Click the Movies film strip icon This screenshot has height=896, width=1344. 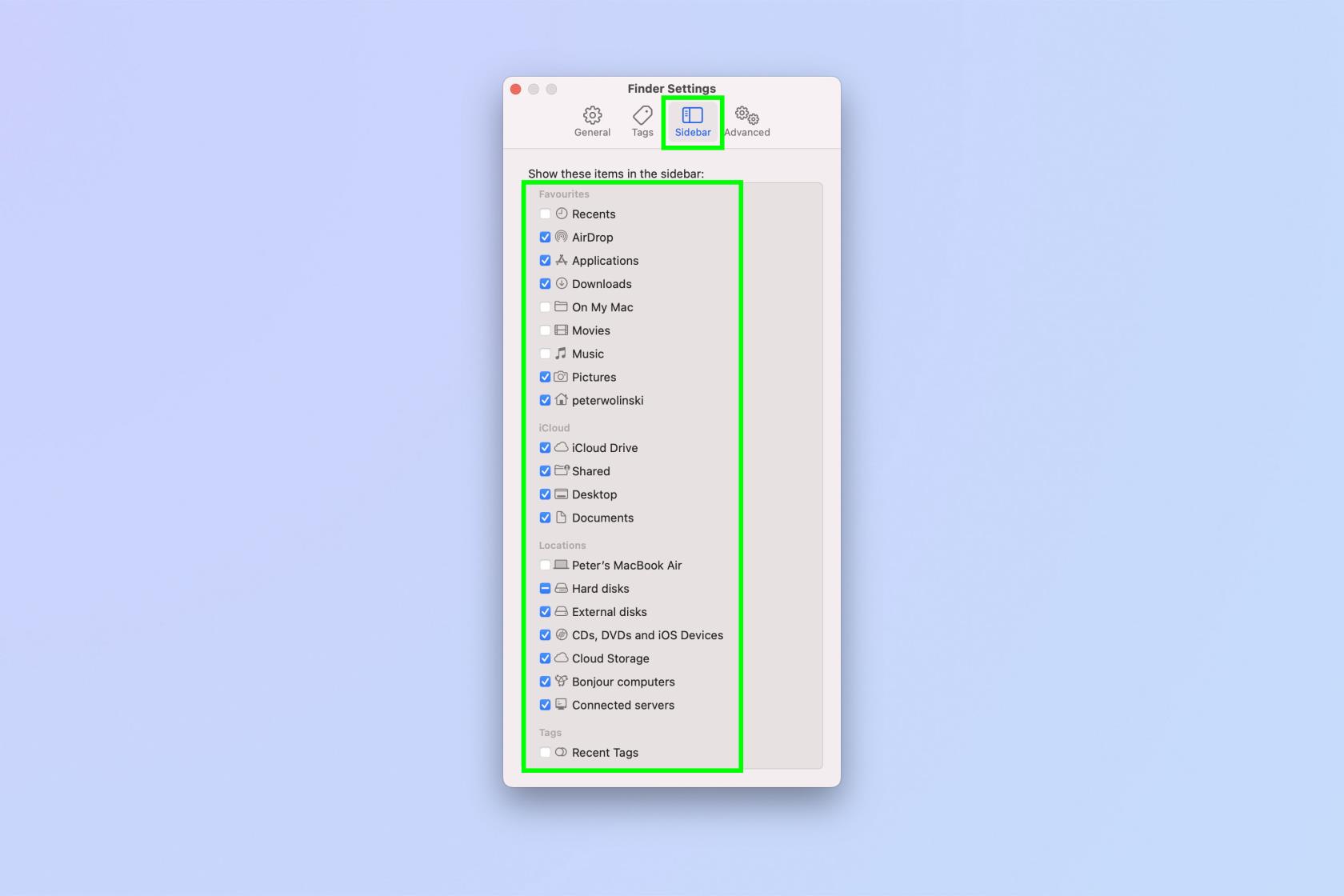[x=562, y=330]
